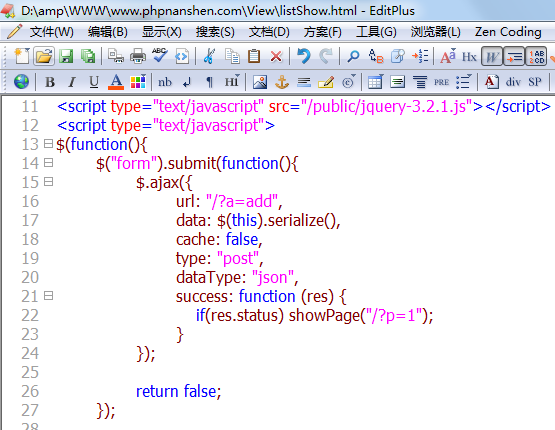Insert div tag

click(513, 82)
